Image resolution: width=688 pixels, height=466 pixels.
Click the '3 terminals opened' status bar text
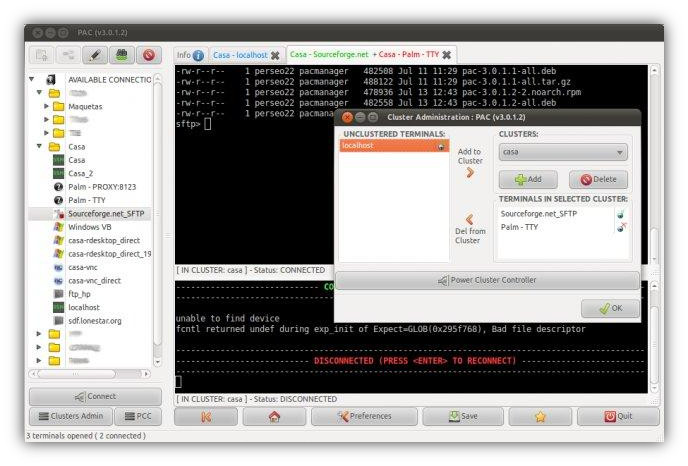tap(86, 436)
